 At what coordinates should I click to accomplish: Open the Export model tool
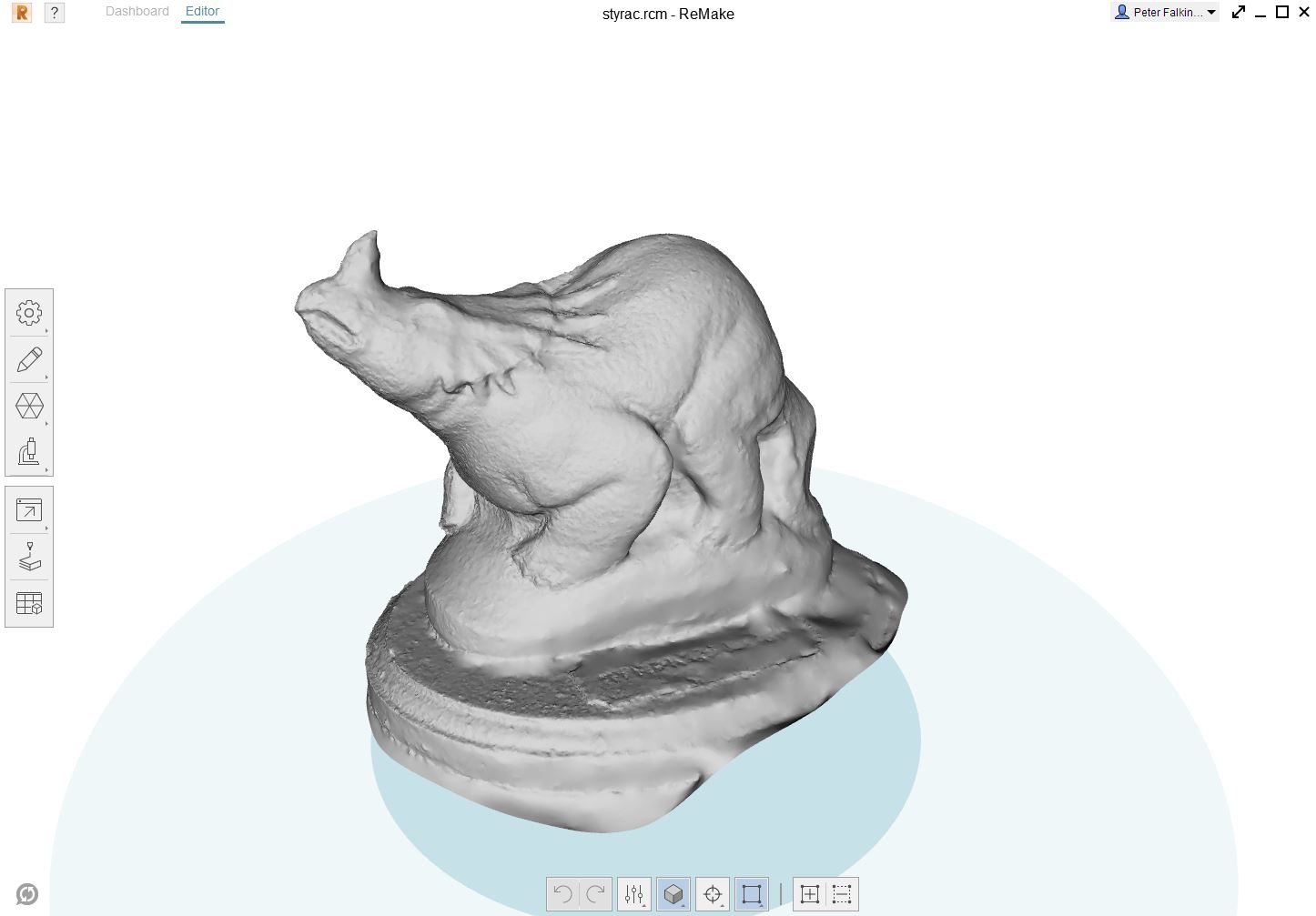(x=30, y=509)
